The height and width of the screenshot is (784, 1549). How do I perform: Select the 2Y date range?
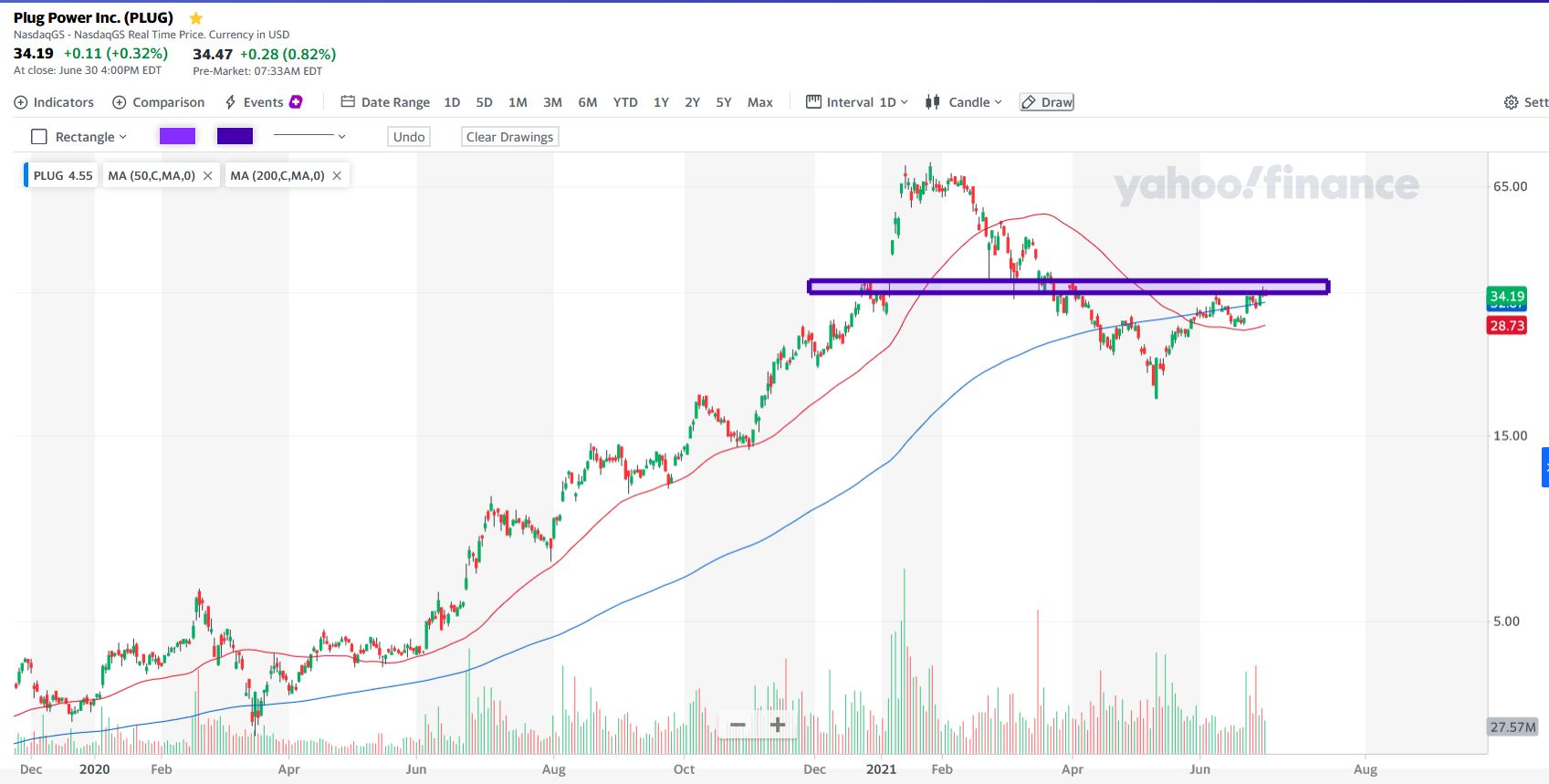pyautogui.click(x=693, y=102)
